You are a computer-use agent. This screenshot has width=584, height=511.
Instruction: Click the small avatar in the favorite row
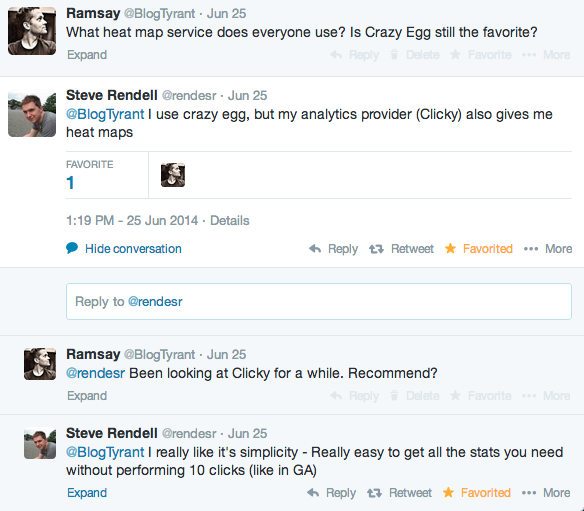point(173,175)
